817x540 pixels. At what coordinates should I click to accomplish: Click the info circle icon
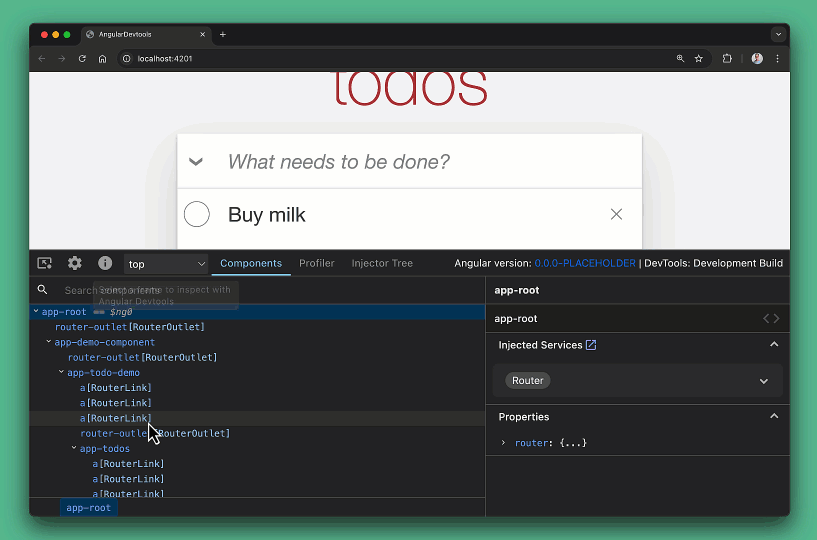105,263
